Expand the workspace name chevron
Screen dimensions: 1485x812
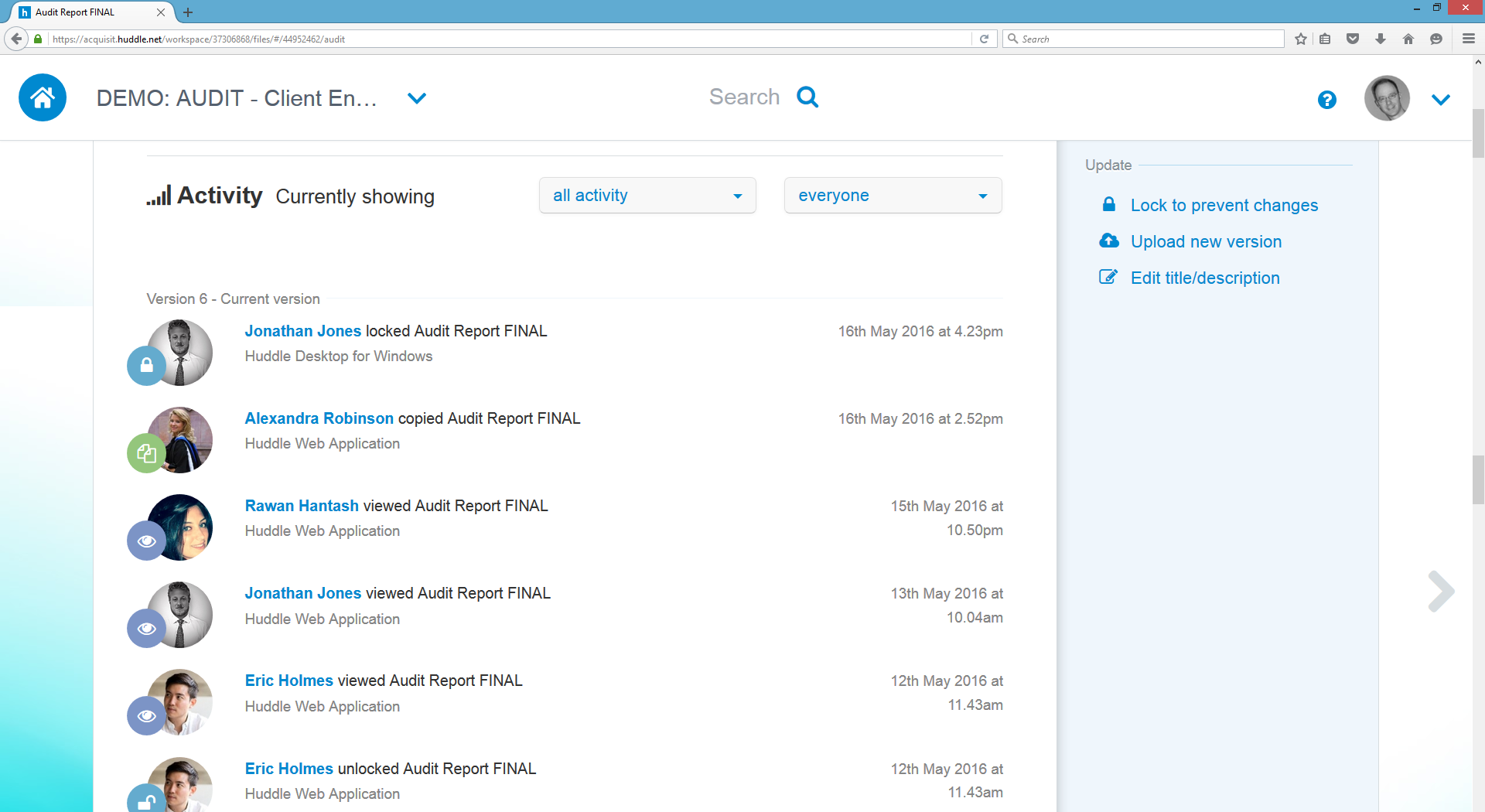click(x=417, y=98)
